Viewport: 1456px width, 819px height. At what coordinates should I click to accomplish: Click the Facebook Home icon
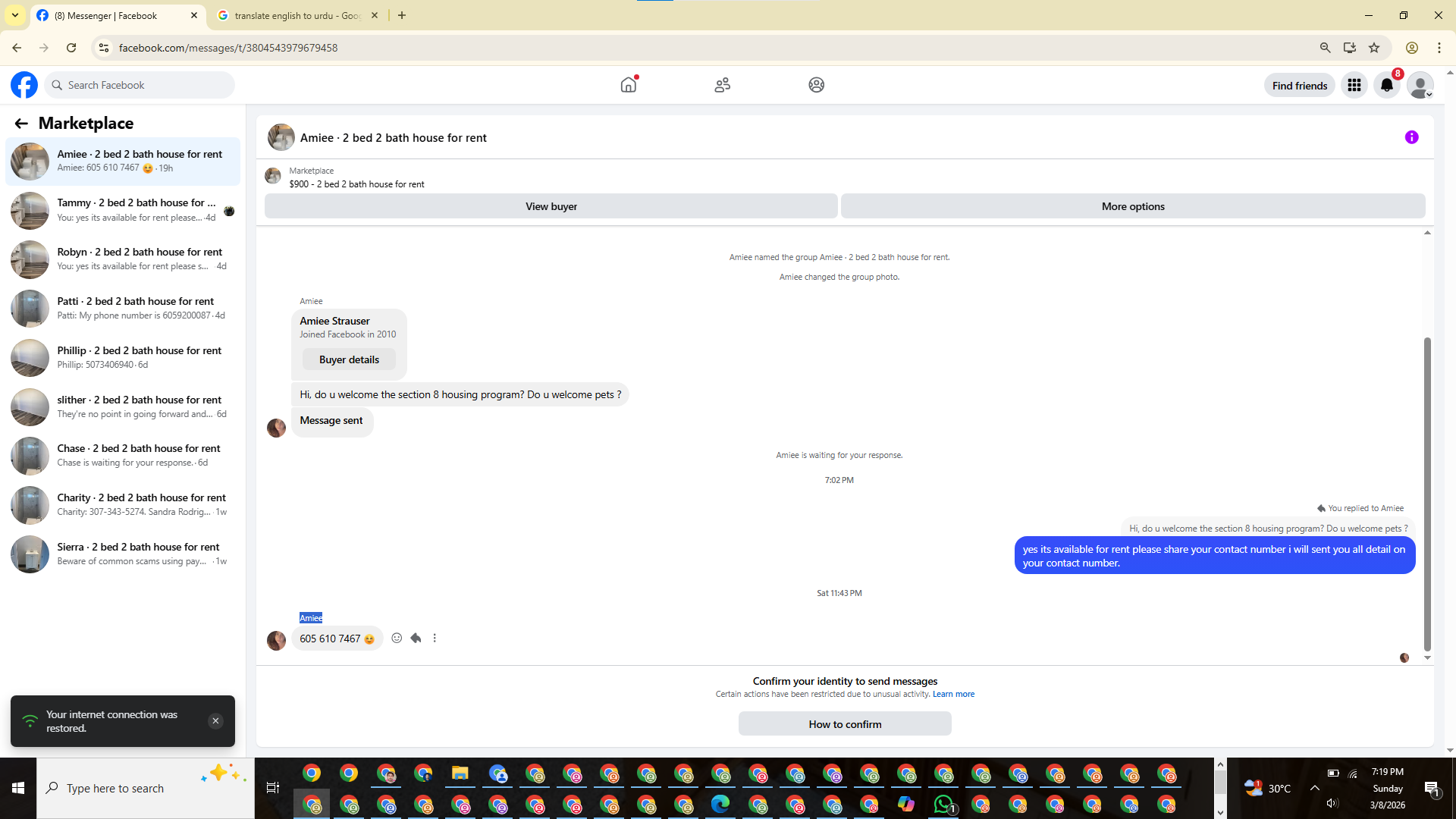[628, 85]
